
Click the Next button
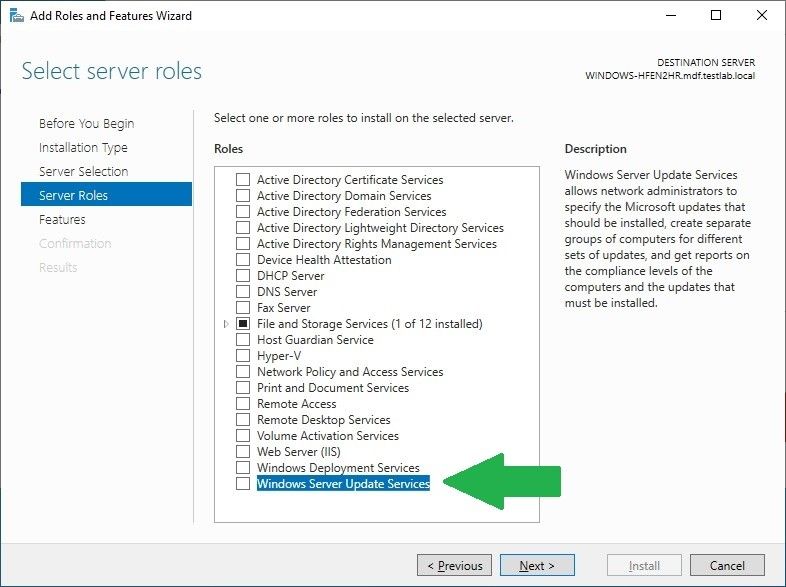click(537, 565)
